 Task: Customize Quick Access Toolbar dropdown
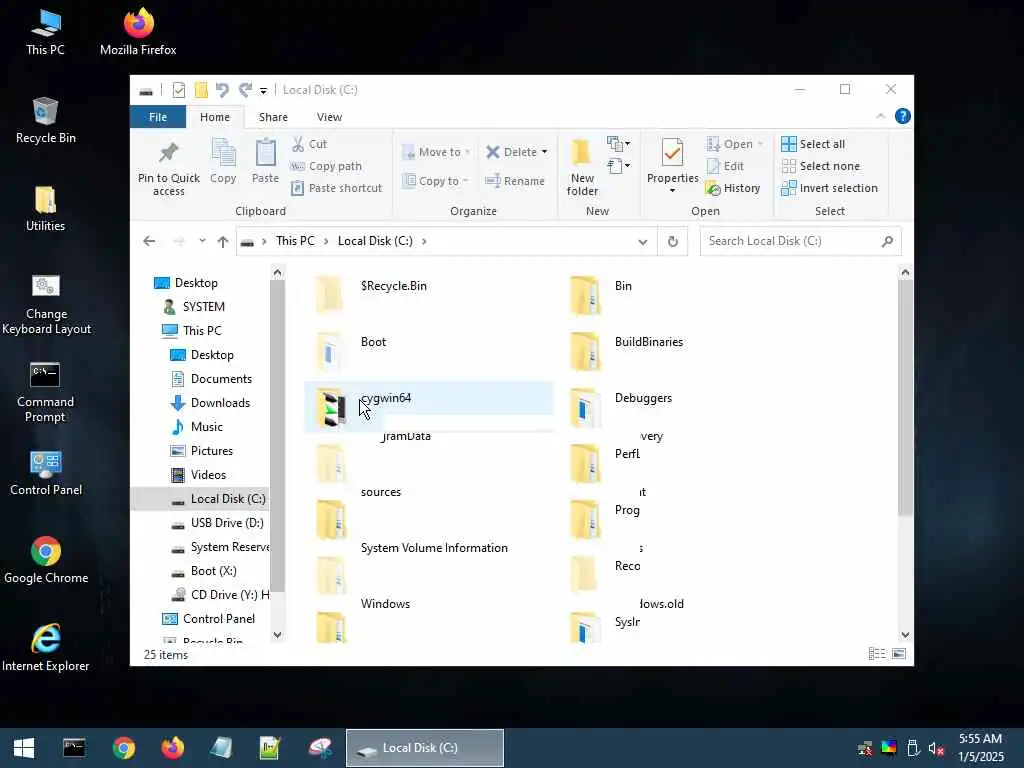(x=263, y=90)
